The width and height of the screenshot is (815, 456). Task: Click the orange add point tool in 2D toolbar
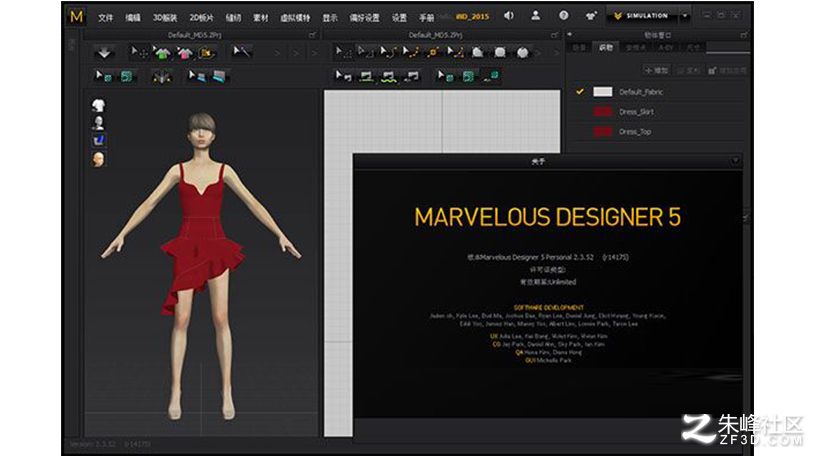point(433,52)
